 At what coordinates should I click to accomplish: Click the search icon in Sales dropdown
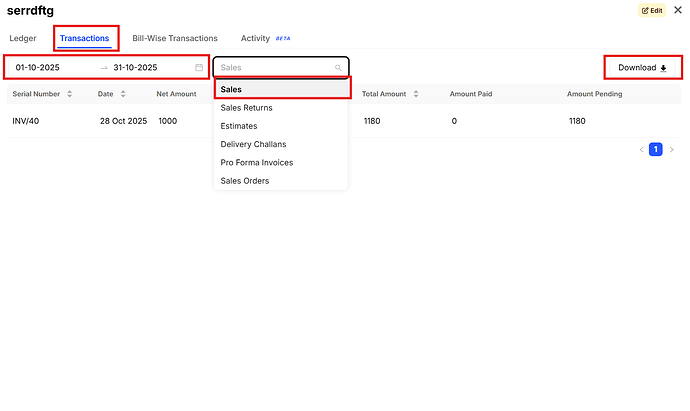pyautogui.click(x=338, y=68)
